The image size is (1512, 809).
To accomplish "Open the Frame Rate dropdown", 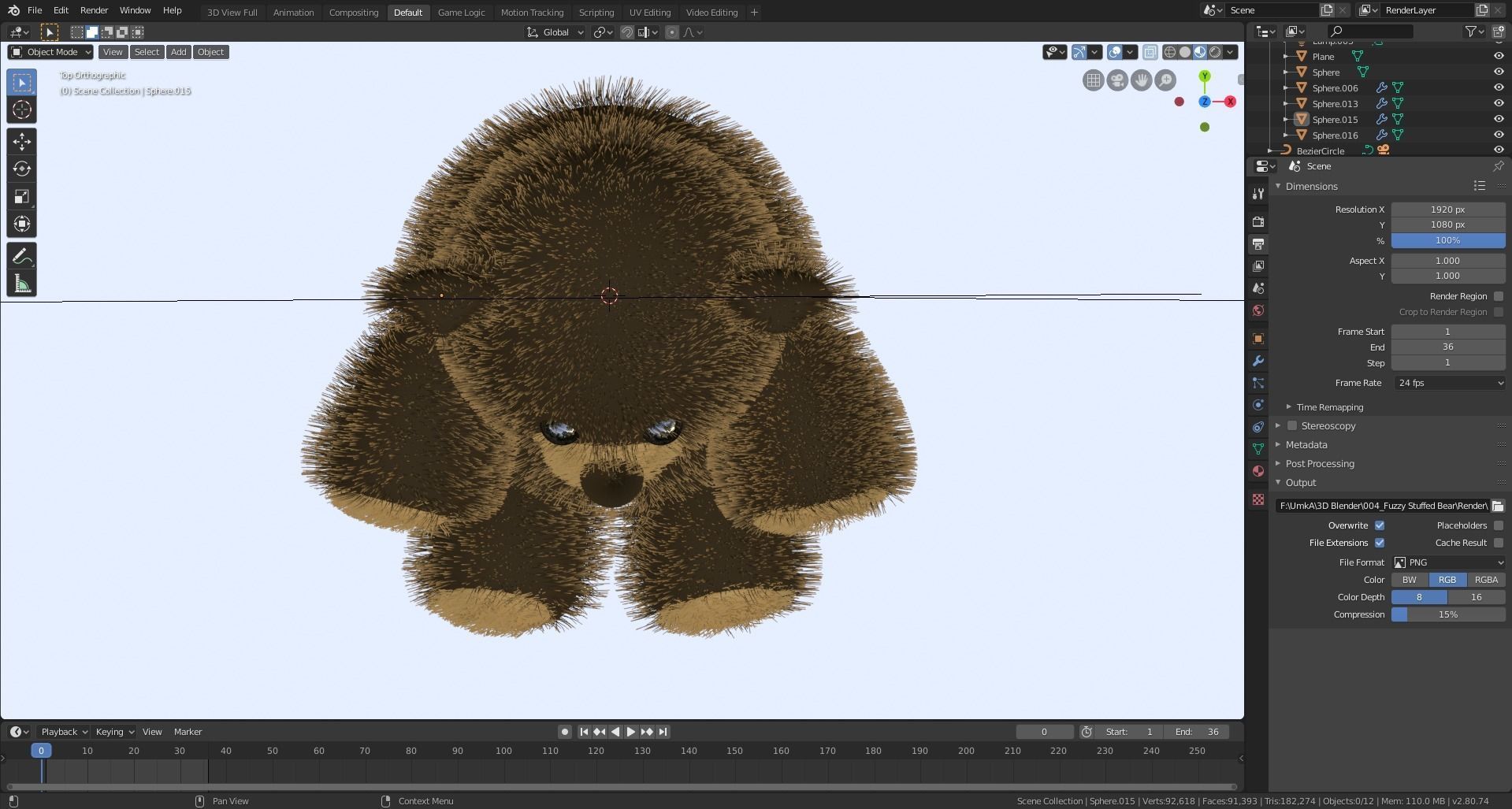I will point(1448,383).
